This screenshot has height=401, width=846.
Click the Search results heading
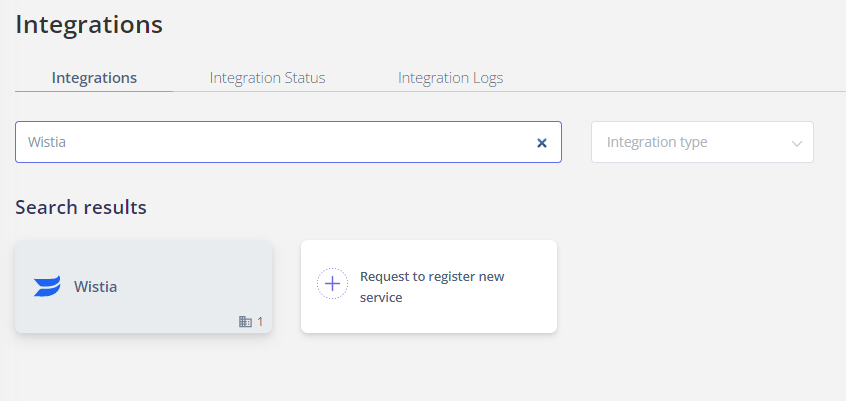81,207
